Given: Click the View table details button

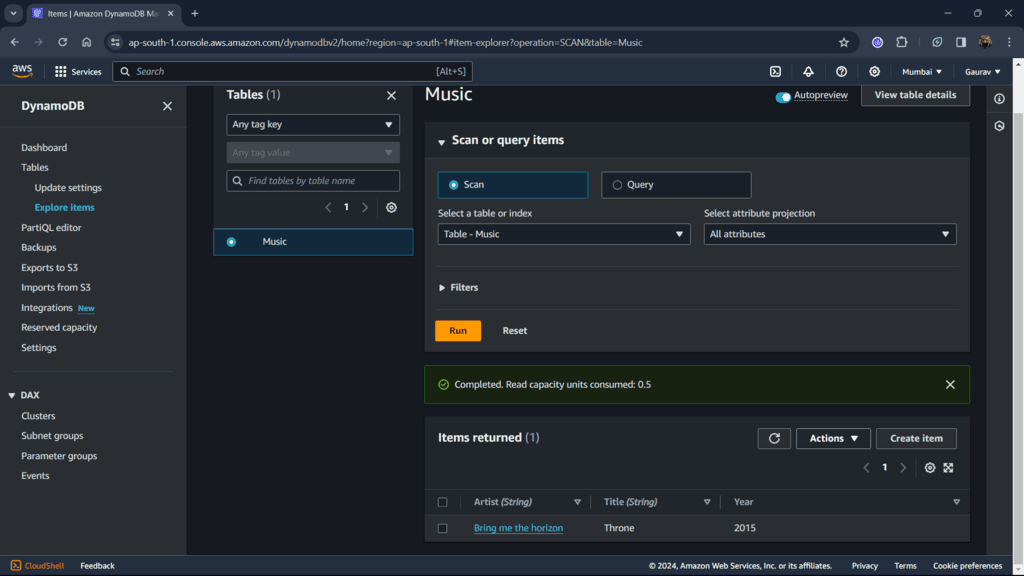Looking at the screenshot, I should coord(915,95).
